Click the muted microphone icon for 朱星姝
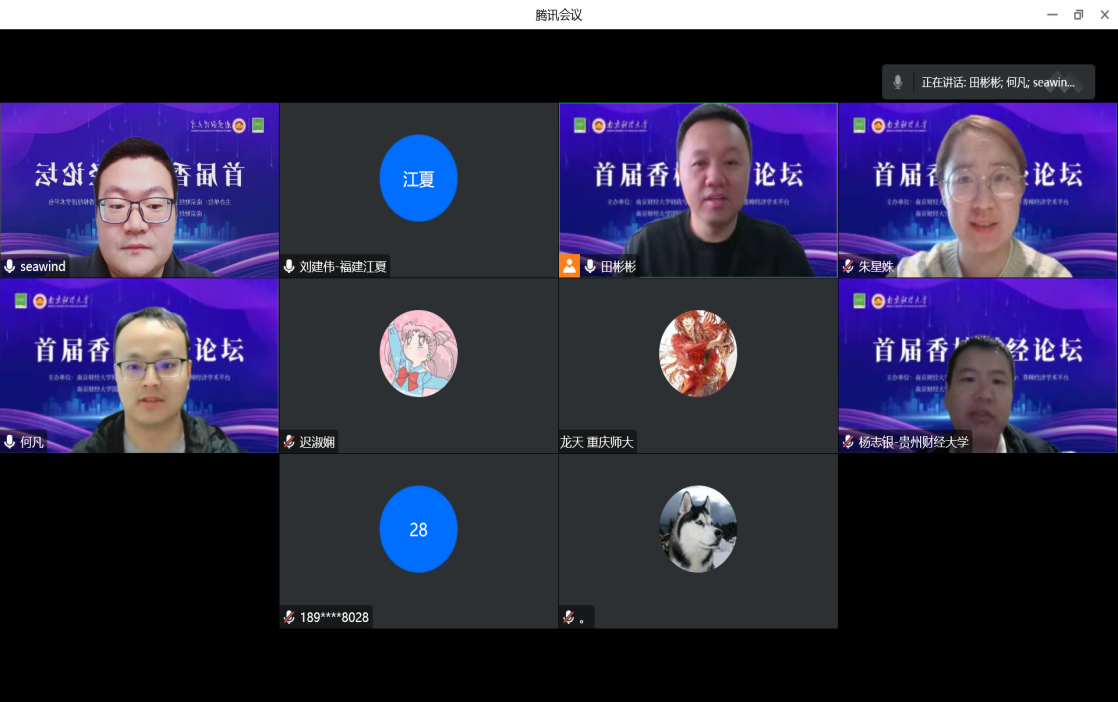Image resolution: width=1118 pixels, height=702 pixels. [848, 267]
